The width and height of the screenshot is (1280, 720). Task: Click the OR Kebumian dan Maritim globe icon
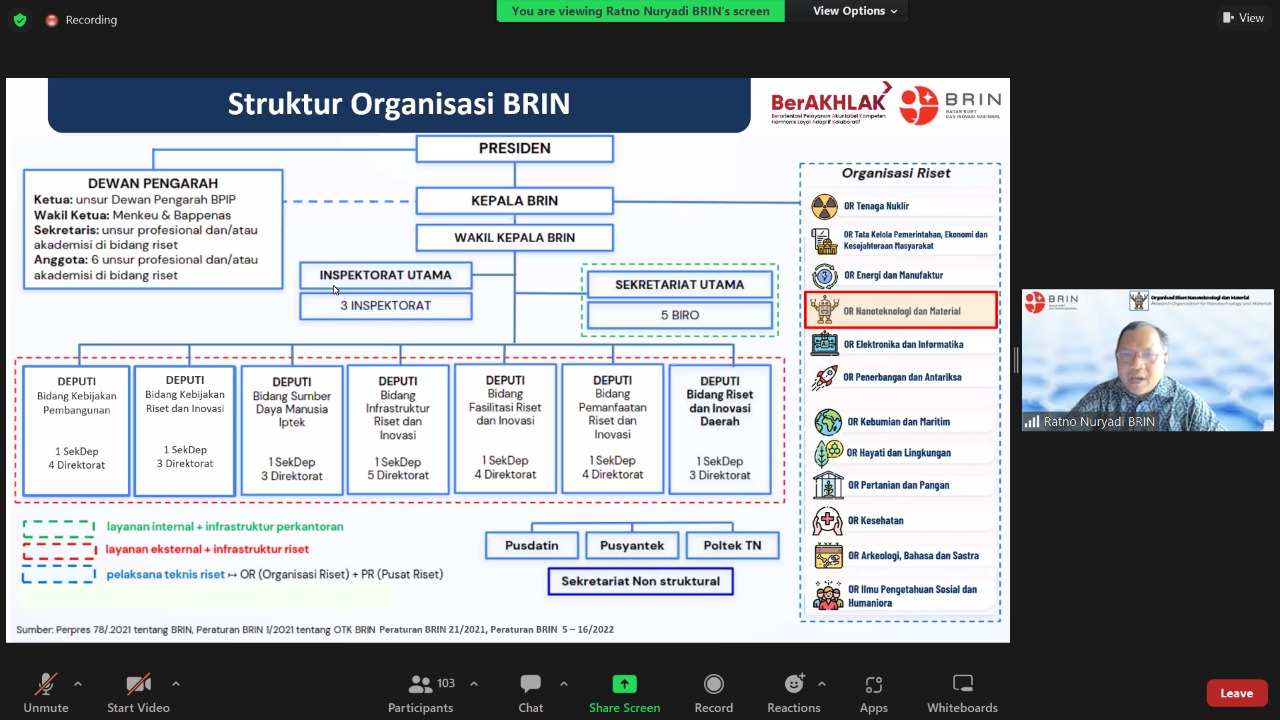828,422
